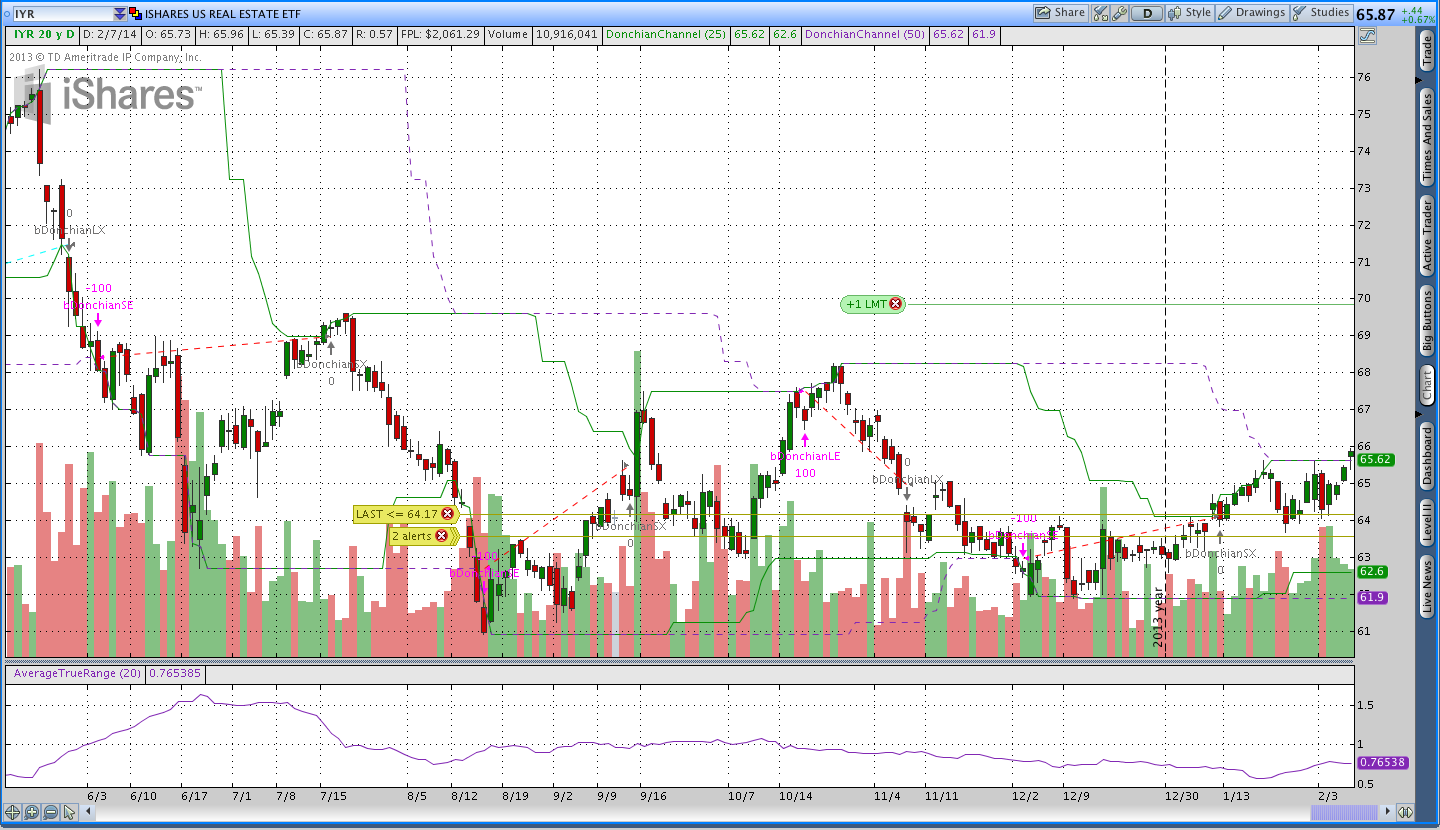Click the color link squares icon
The height and width of the screenshot is (830, 1440).
tap(136, 14)
